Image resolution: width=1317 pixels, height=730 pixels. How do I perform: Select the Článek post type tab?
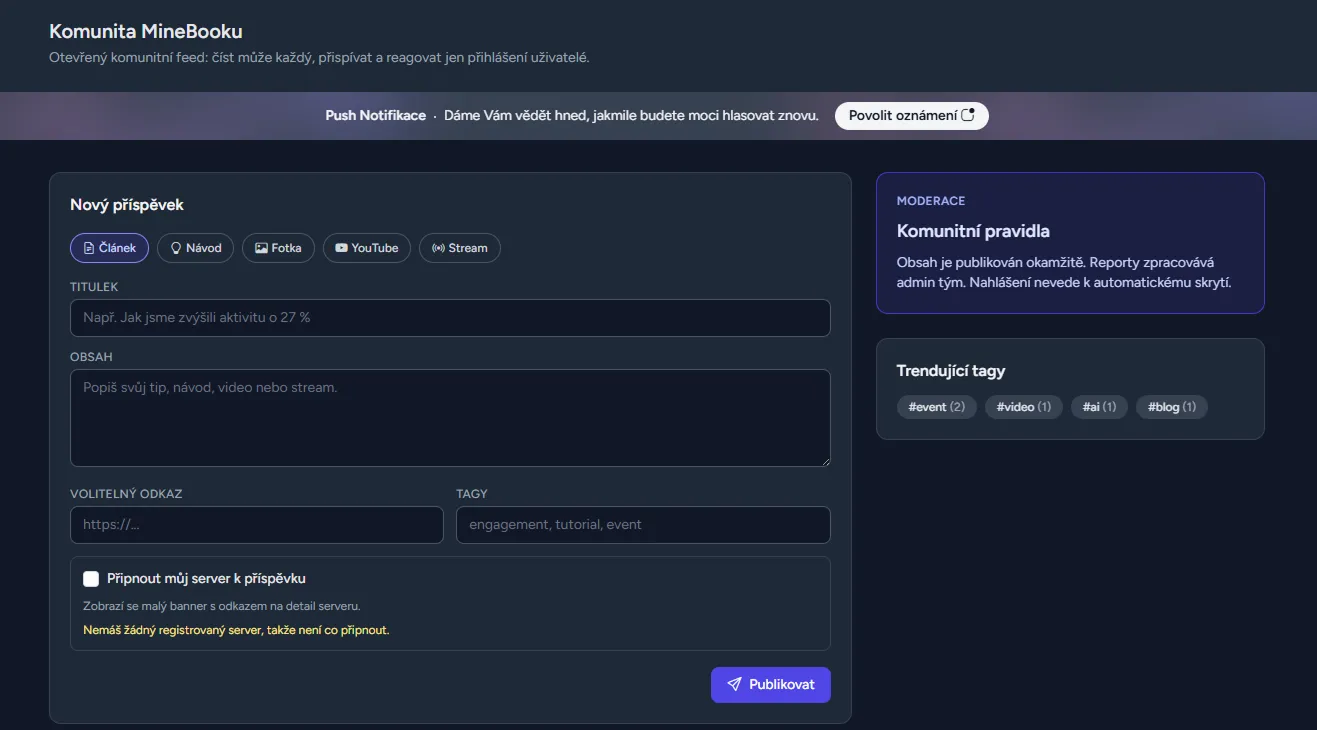point(109,248)
